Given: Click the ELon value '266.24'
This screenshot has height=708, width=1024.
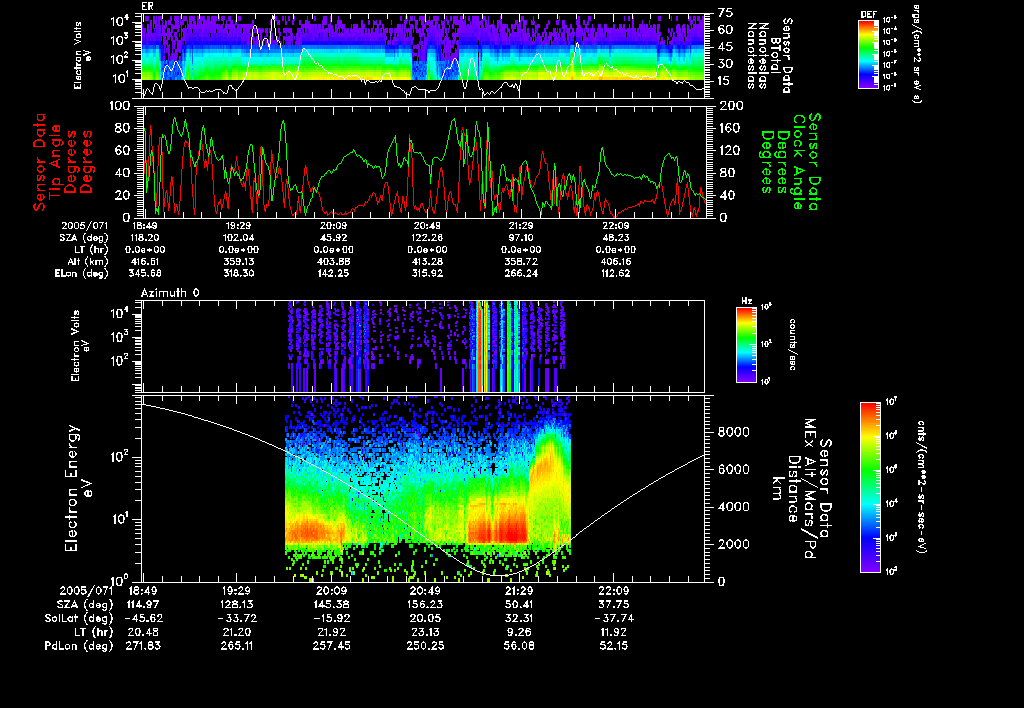Looking at the screenshot, I should tap(520, 274).
